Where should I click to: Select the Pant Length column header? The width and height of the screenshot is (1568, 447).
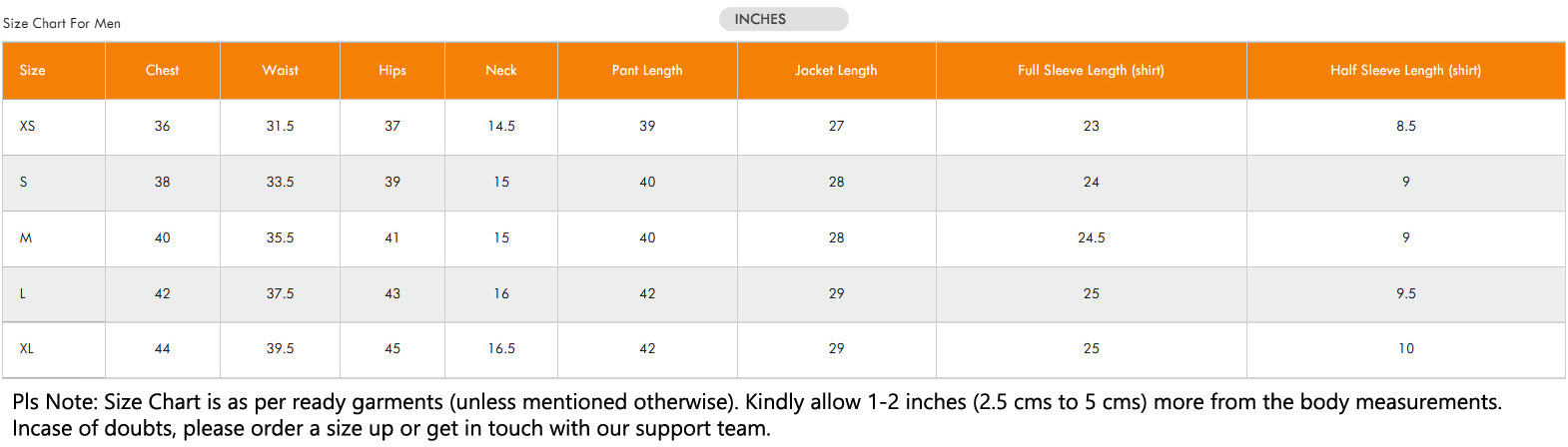(647, 70)
